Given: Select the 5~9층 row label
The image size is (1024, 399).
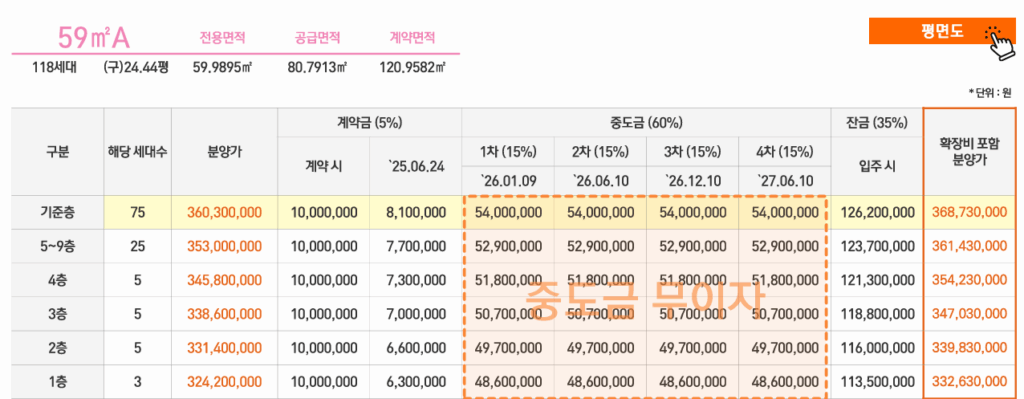Looking at the screenshot, I should click(57, 246).
